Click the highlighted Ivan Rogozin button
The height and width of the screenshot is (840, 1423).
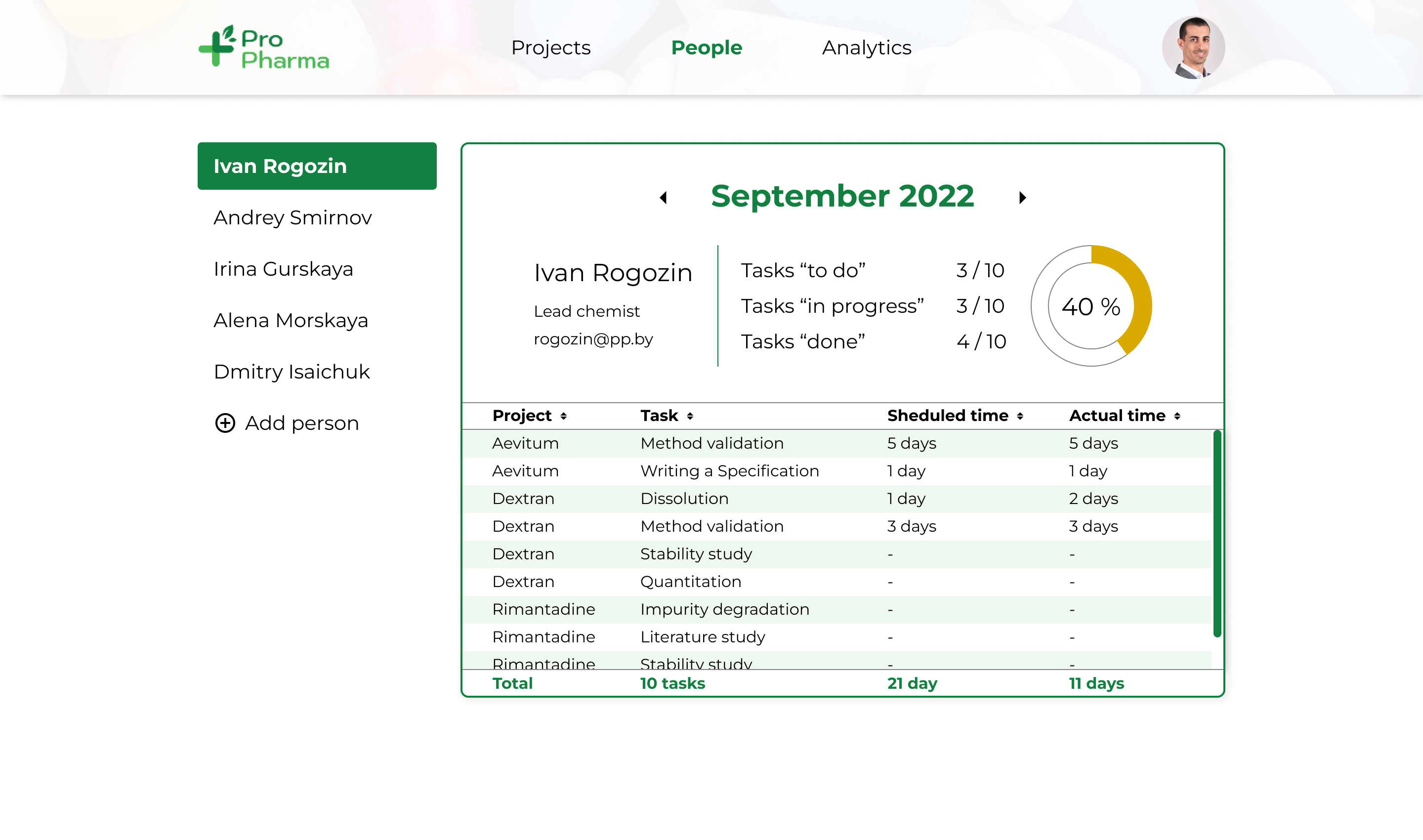(317, 166)
